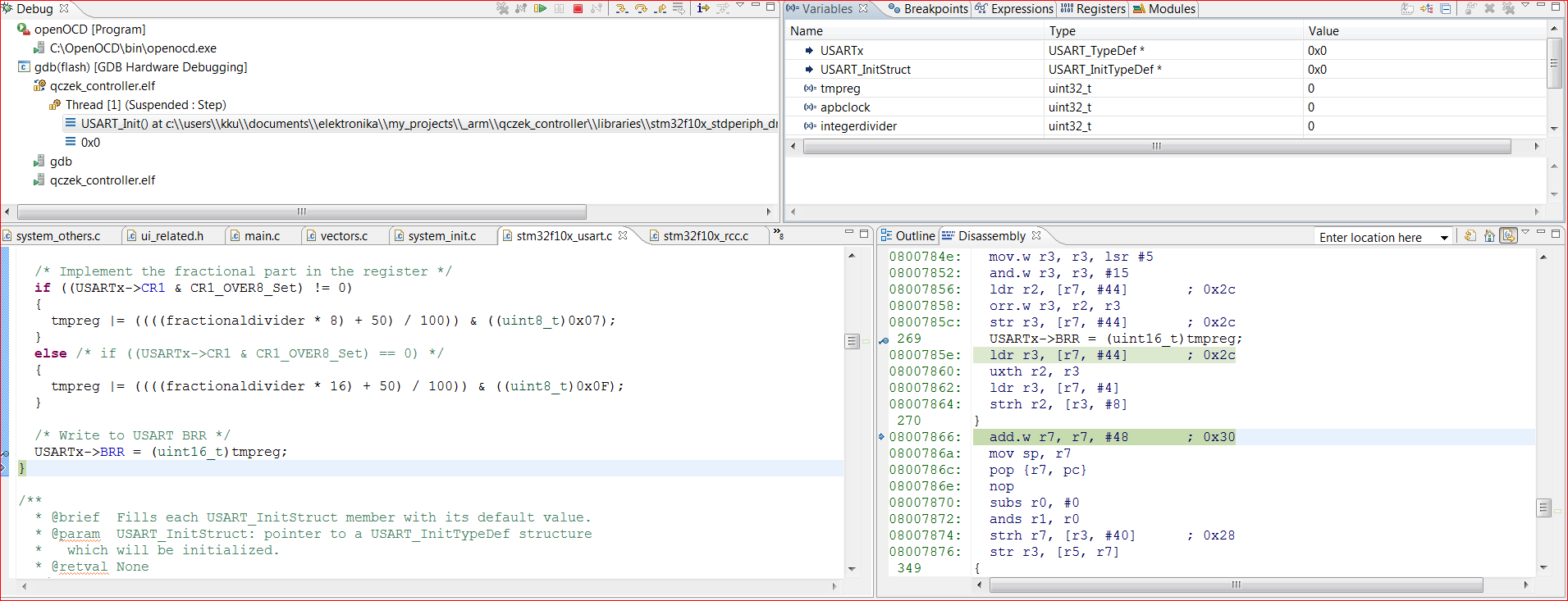Viewport: 1568px width, 601px height.
Task: Click the single gray X remove icon in Variables
Action: click(1489, 8)
